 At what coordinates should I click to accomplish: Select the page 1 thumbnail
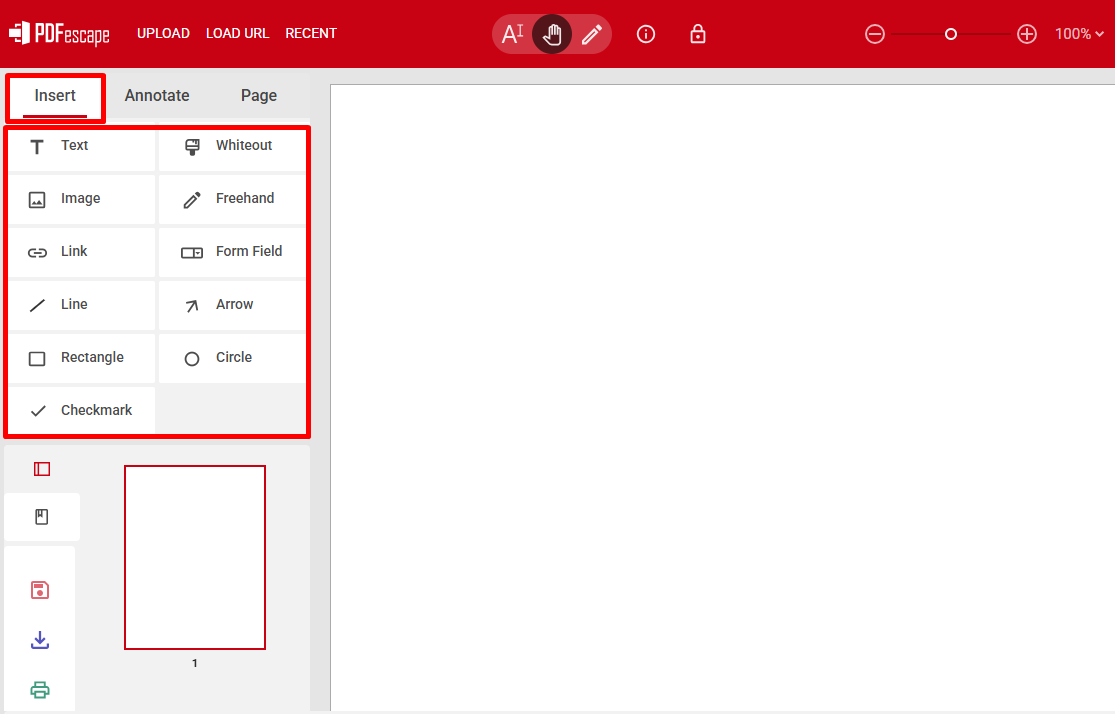[x=195, y=557]
